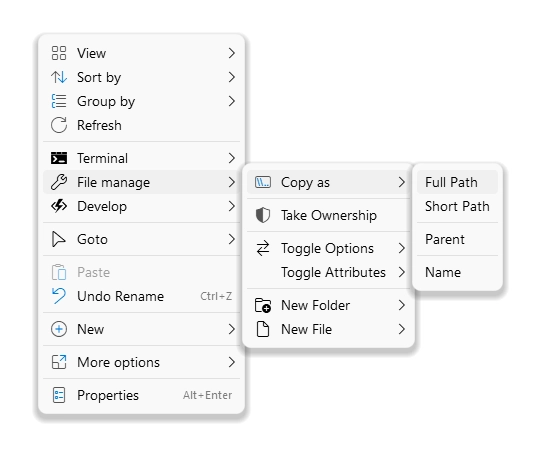550x450 pixels.
Task: Click the Develop lightning code icon
Action: [x=59, y=206]
